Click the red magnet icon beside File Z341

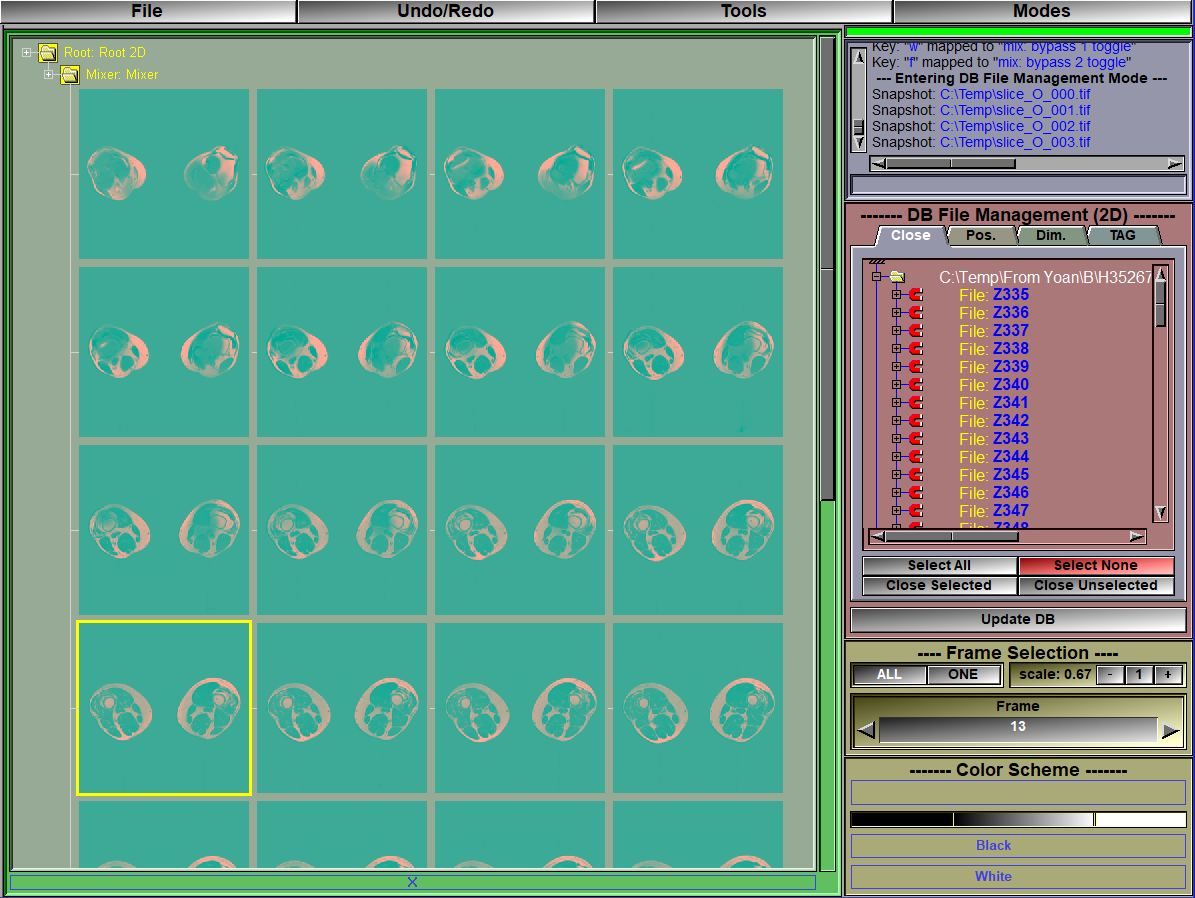[x=915, y=402]
